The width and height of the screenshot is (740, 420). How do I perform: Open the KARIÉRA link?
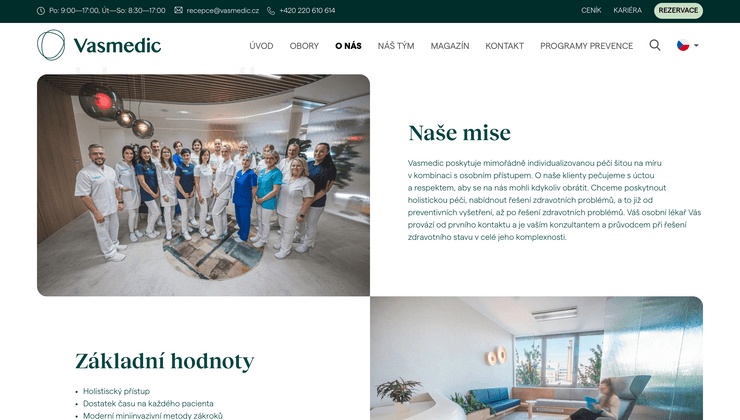[x=627, y=10]
